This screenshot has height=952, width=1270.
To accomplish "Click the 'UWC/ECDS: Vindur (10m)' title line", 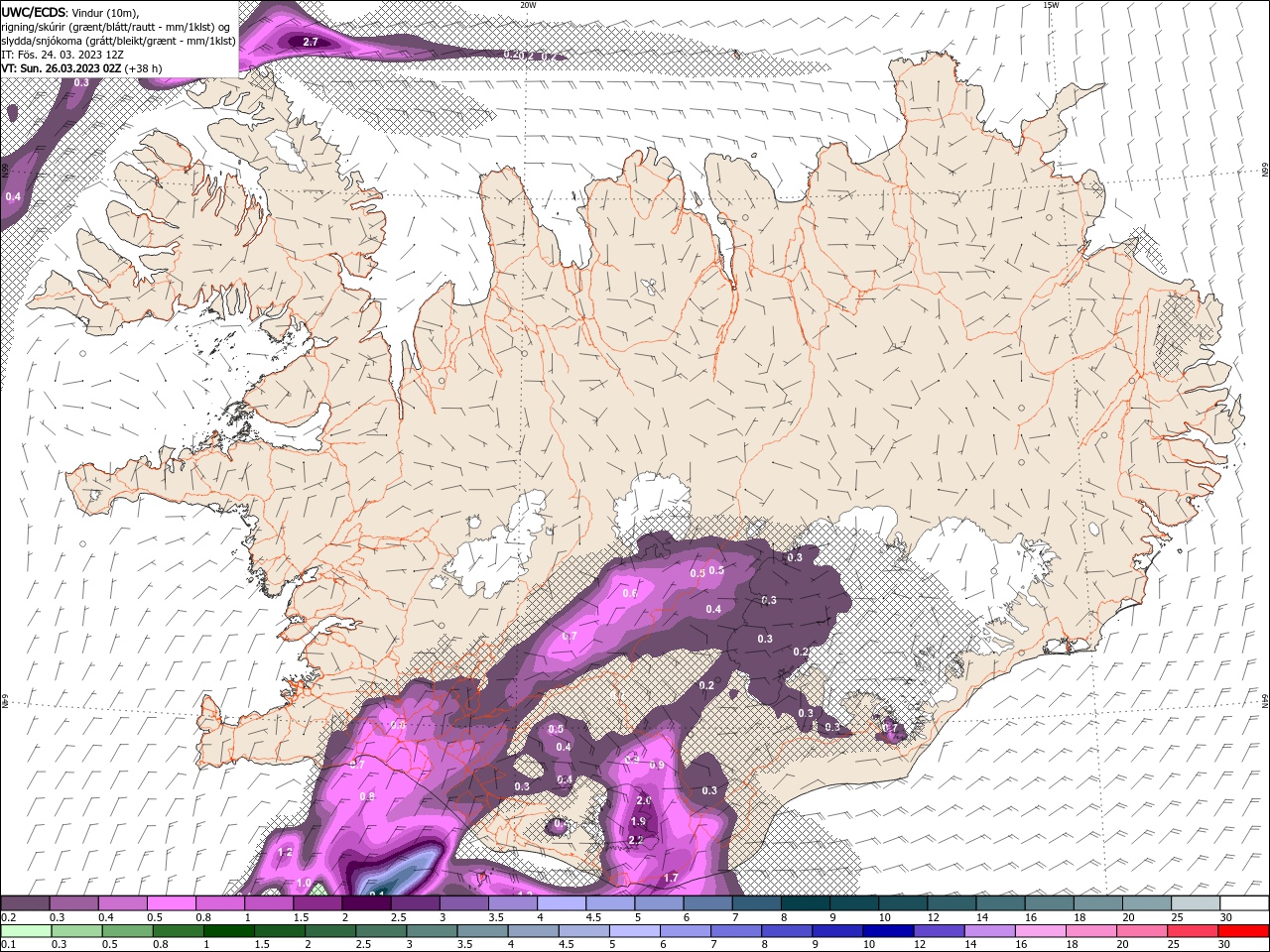I will tap(70, 12).
